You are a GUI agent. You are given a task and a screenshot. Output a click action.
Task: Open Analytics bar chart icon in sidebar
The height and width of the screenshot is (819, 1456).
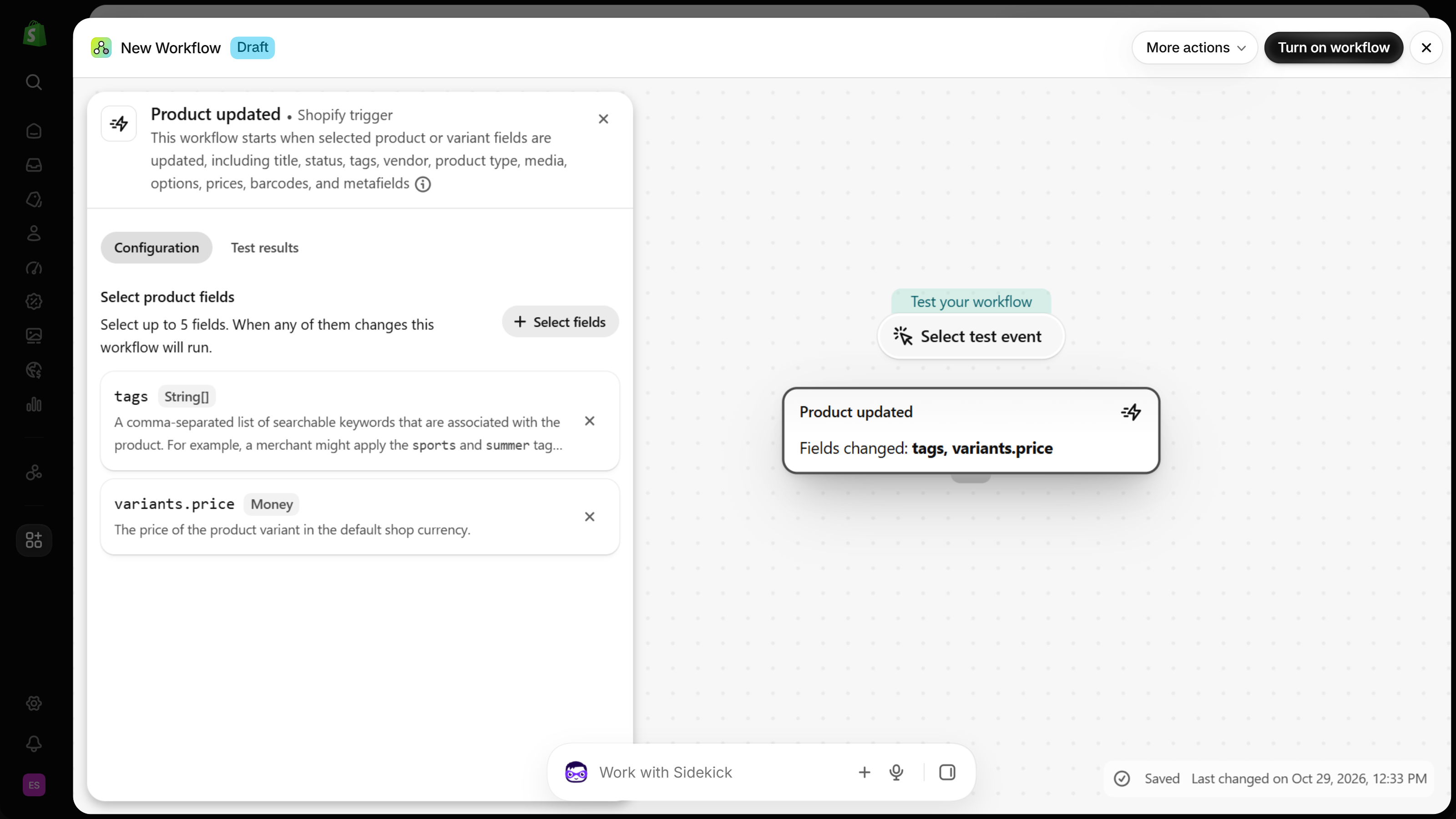click(34, 404)
